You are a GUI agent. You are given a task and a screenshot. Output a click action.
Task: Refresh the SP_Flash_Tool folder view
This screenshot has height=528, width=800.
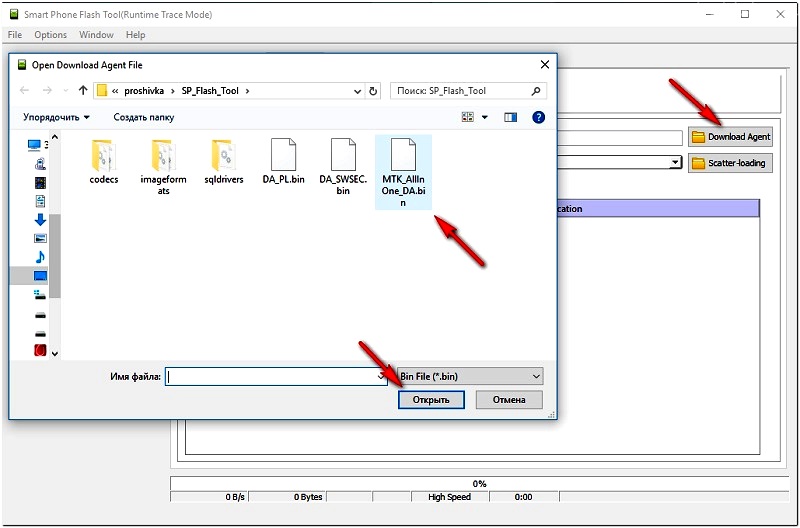(x=373, y=91)
